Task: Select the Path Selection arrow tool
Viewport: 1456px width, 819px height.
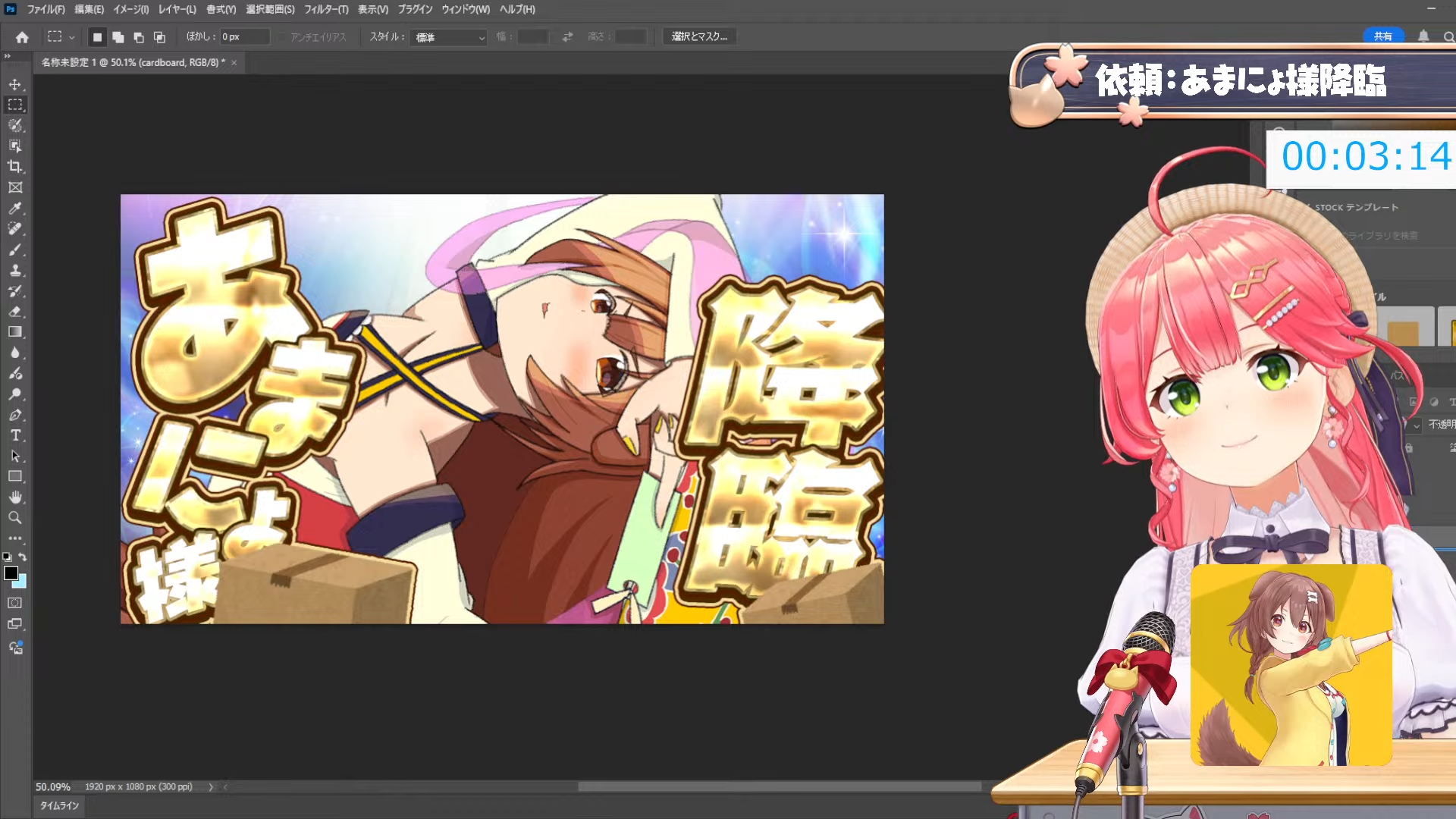Action: [x=15, y=456]
